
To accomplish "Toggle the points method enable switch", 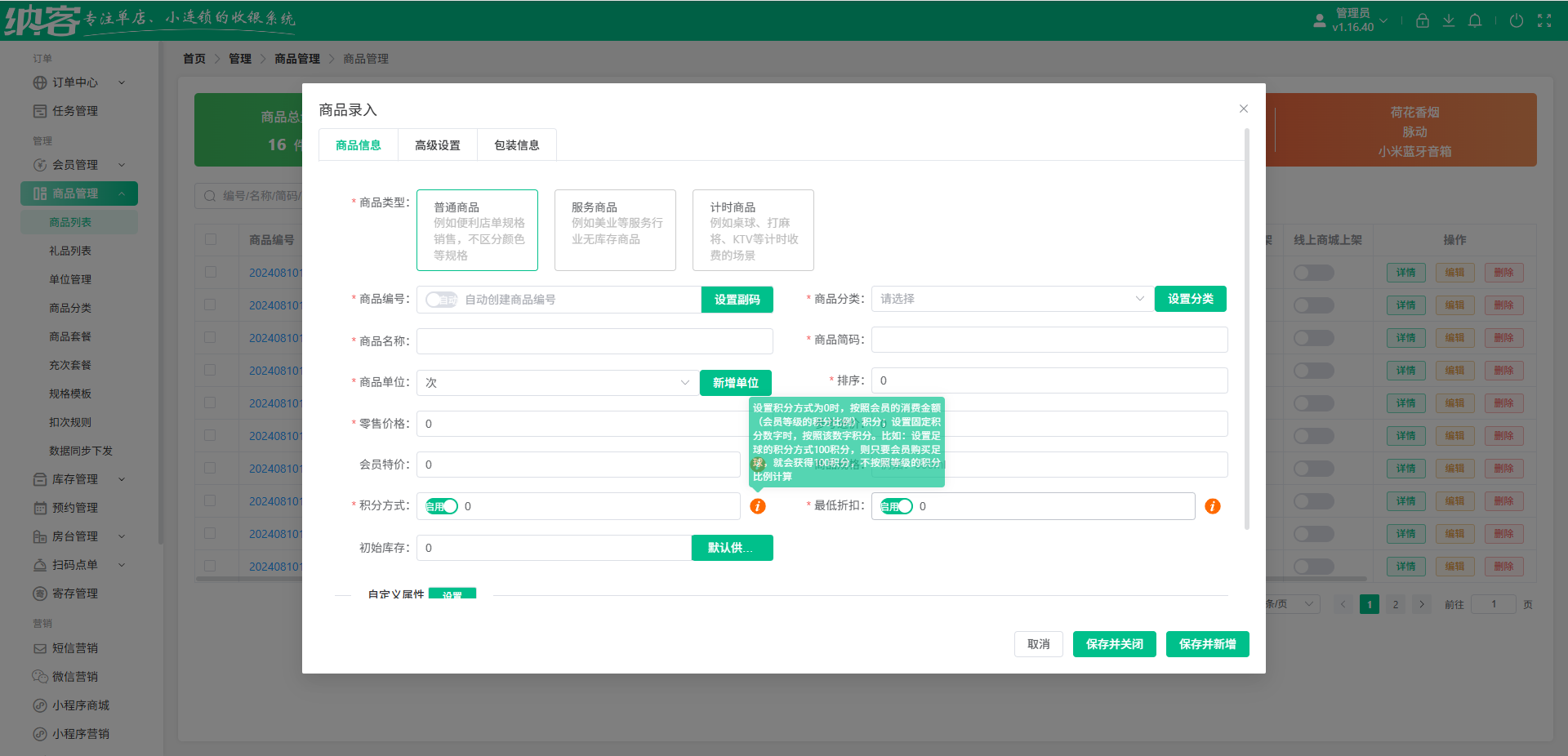I will click(442, 506).
